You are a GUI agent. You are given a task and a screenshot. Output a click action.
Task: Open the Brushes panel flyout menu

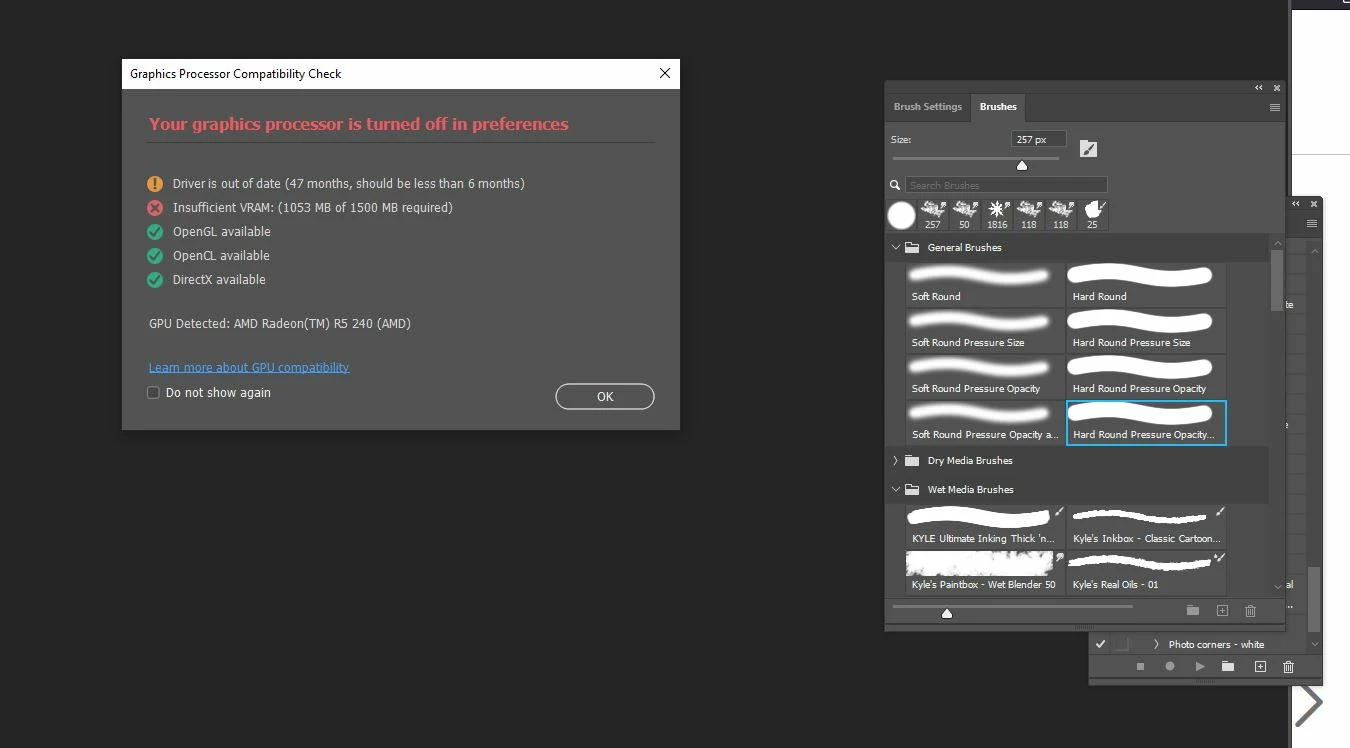(x=1275, y=107)
